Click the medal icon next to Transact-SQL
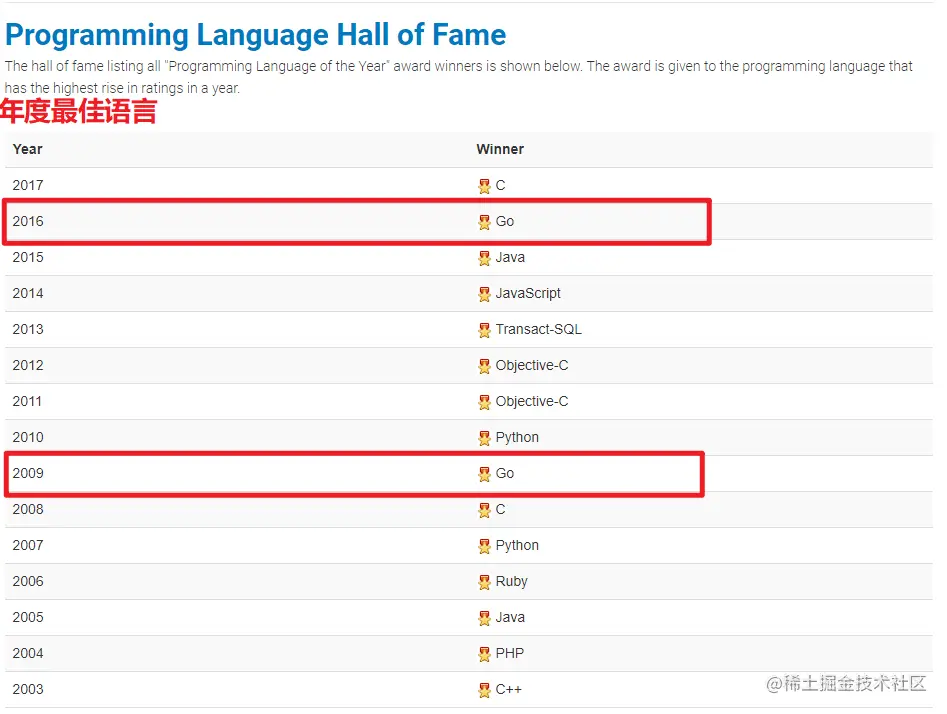The image size is (947, 714). click(484, 330)
